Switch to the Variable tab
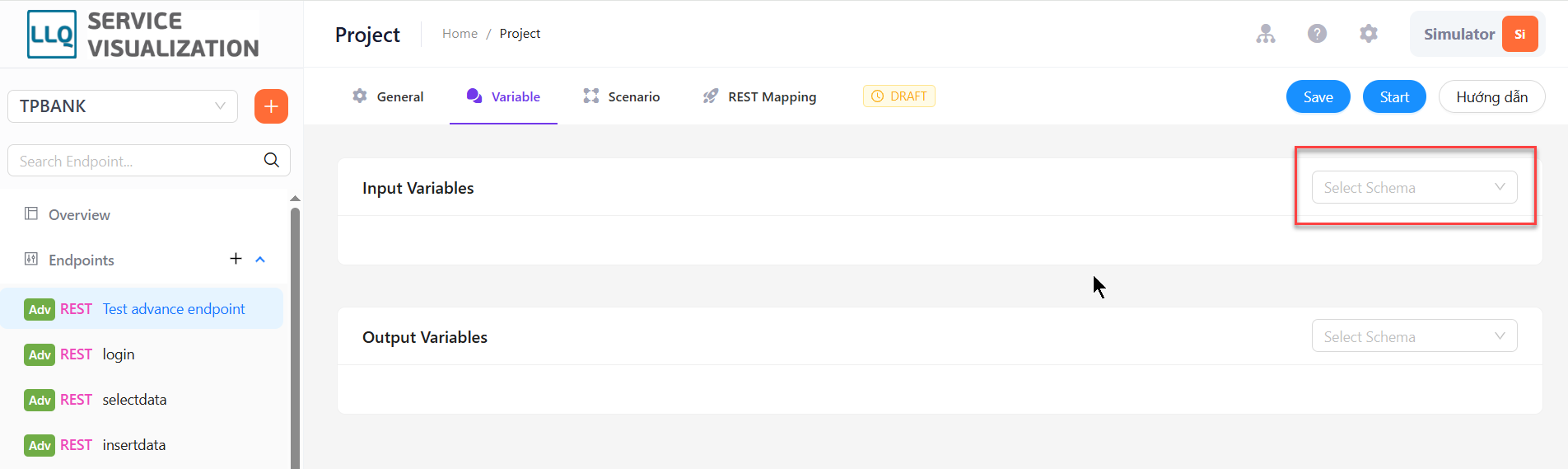This screenshot has height=469, width=1568. click(x=503, y=96)
